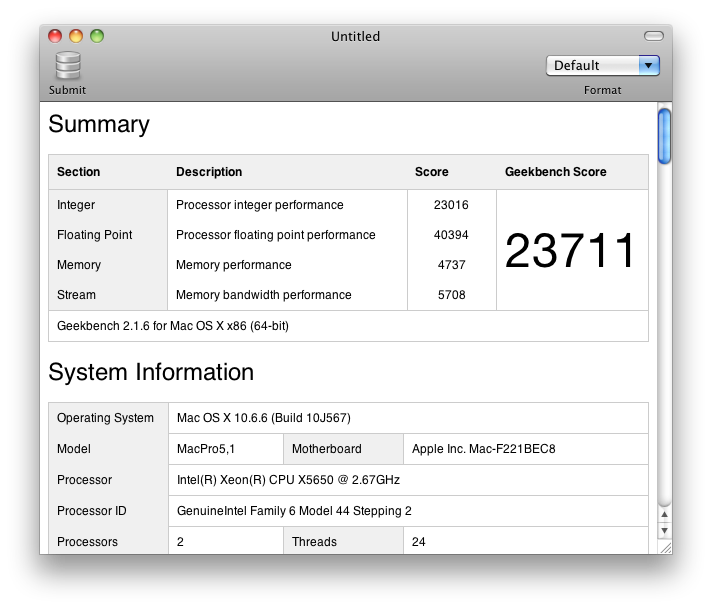712x609 pixels.
Task: Click the scrollbar up arrow
Action: click(664, 515)
